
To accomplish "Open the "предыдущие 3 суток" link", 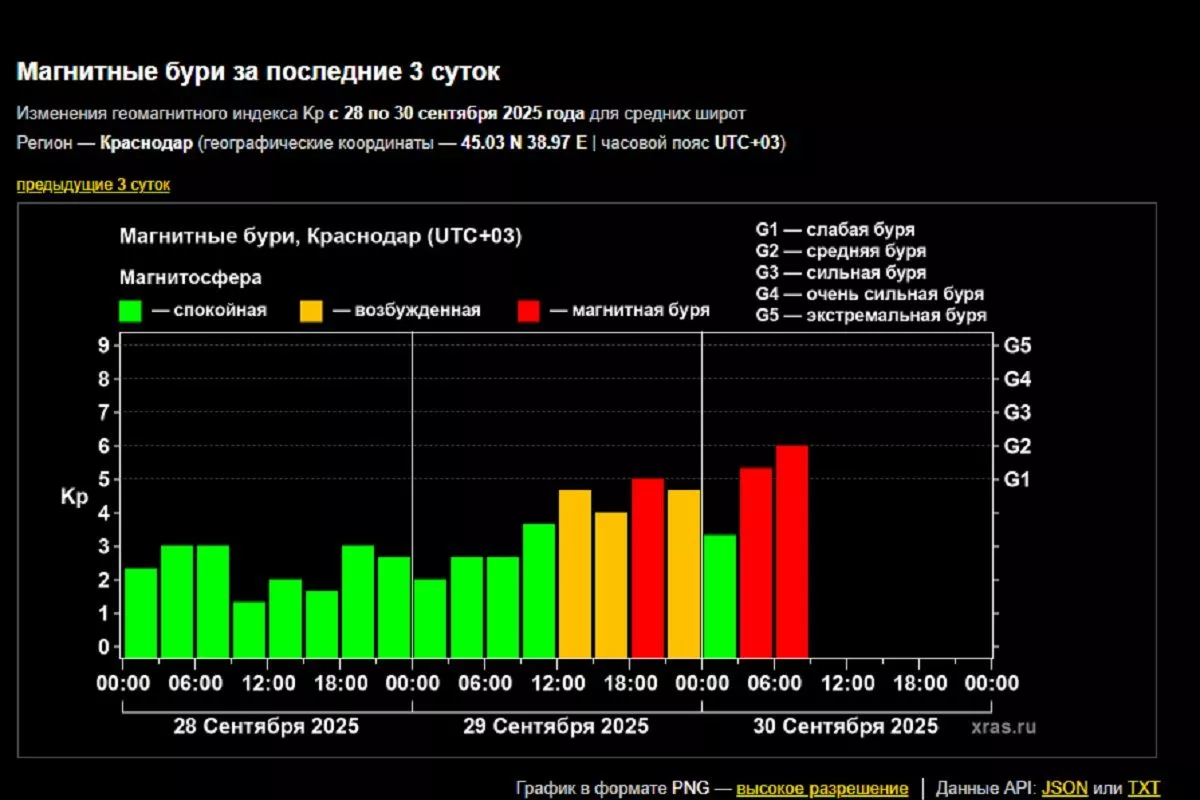I will (x=93, y=185).
